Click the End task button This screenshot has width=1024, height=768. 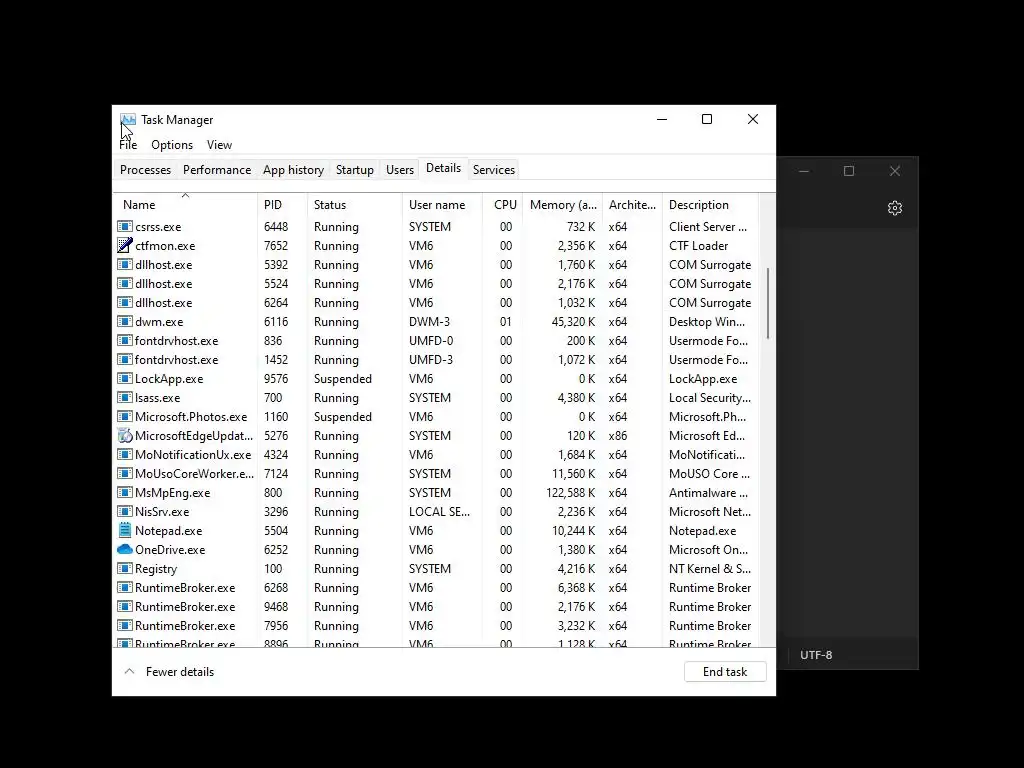tap(725, 671)
